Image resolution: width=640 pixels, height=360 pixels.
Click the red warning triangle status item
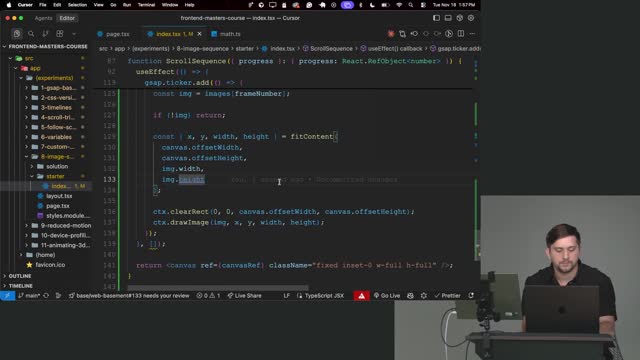click(362, 296)
